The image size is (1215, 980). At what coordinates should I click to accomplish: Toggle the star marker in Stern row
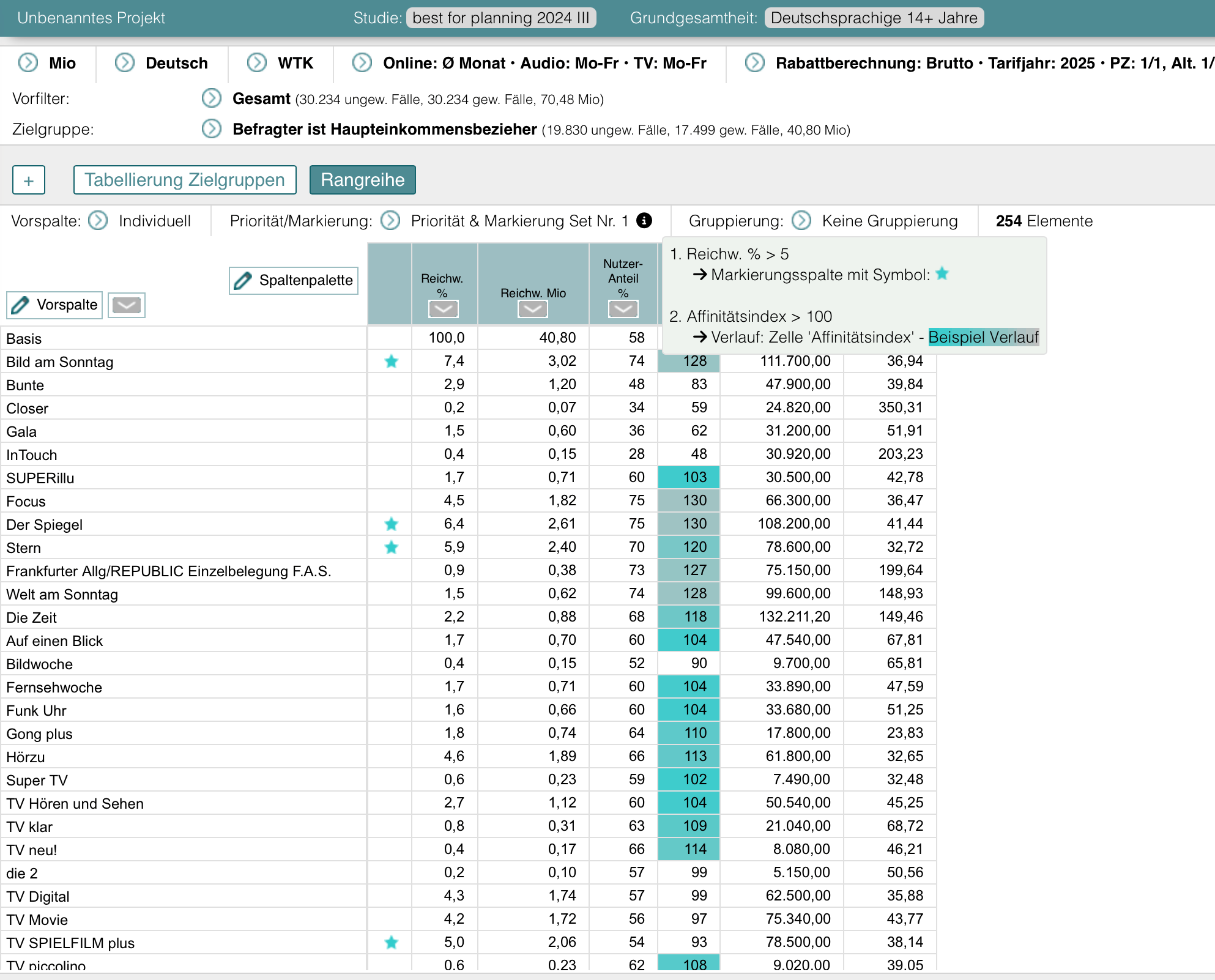point(392,548)
